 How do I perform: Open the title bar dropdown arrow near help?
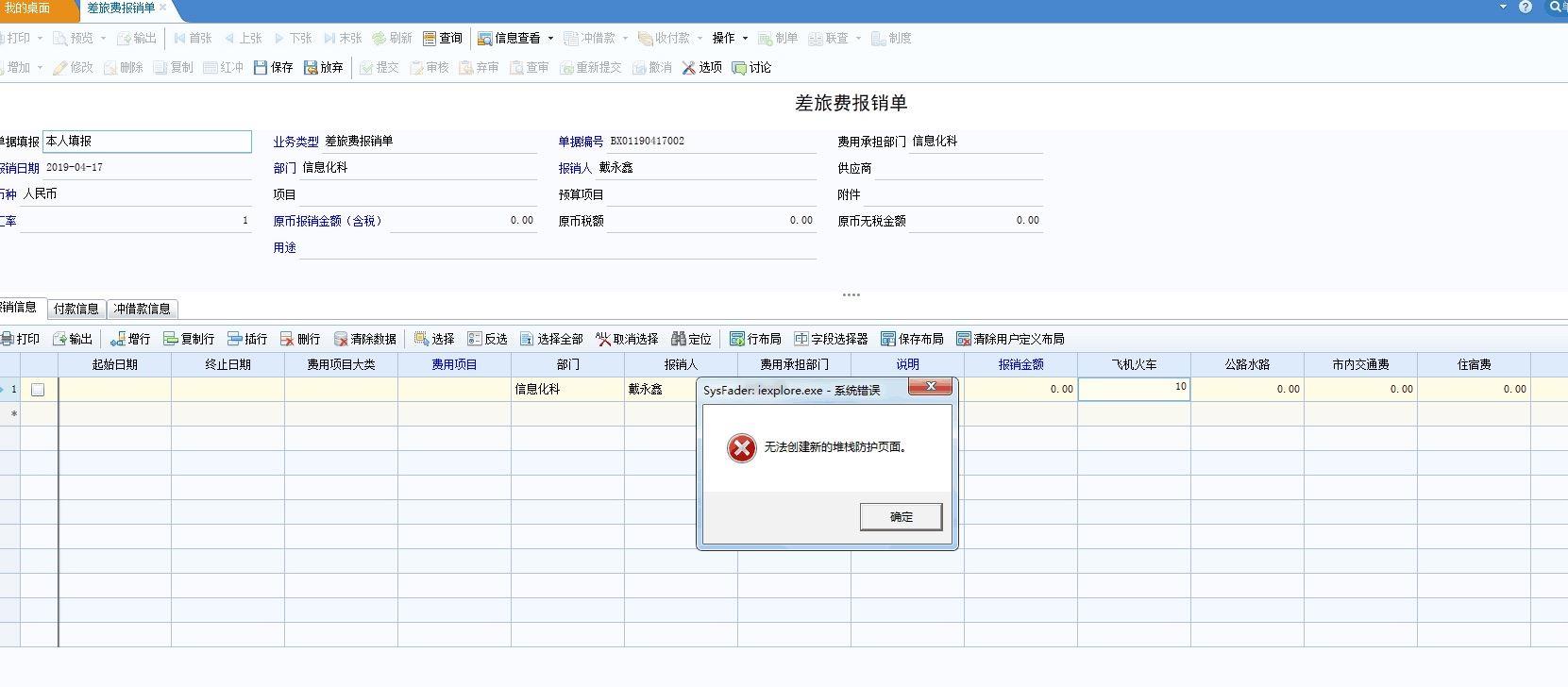1504,7
